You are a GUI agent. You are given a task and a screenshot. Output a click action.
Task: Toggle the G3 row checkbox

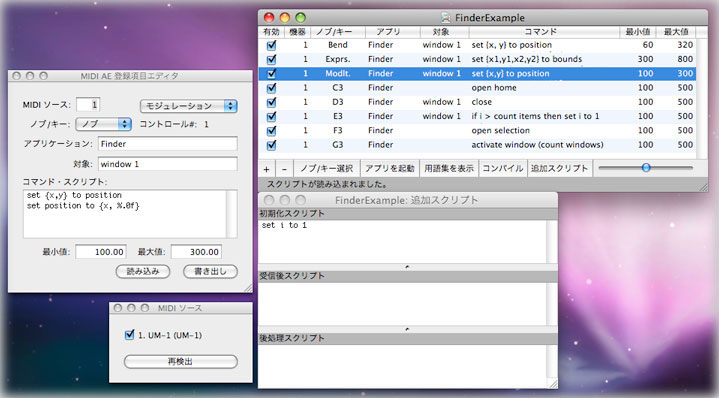tap(271, 145)
